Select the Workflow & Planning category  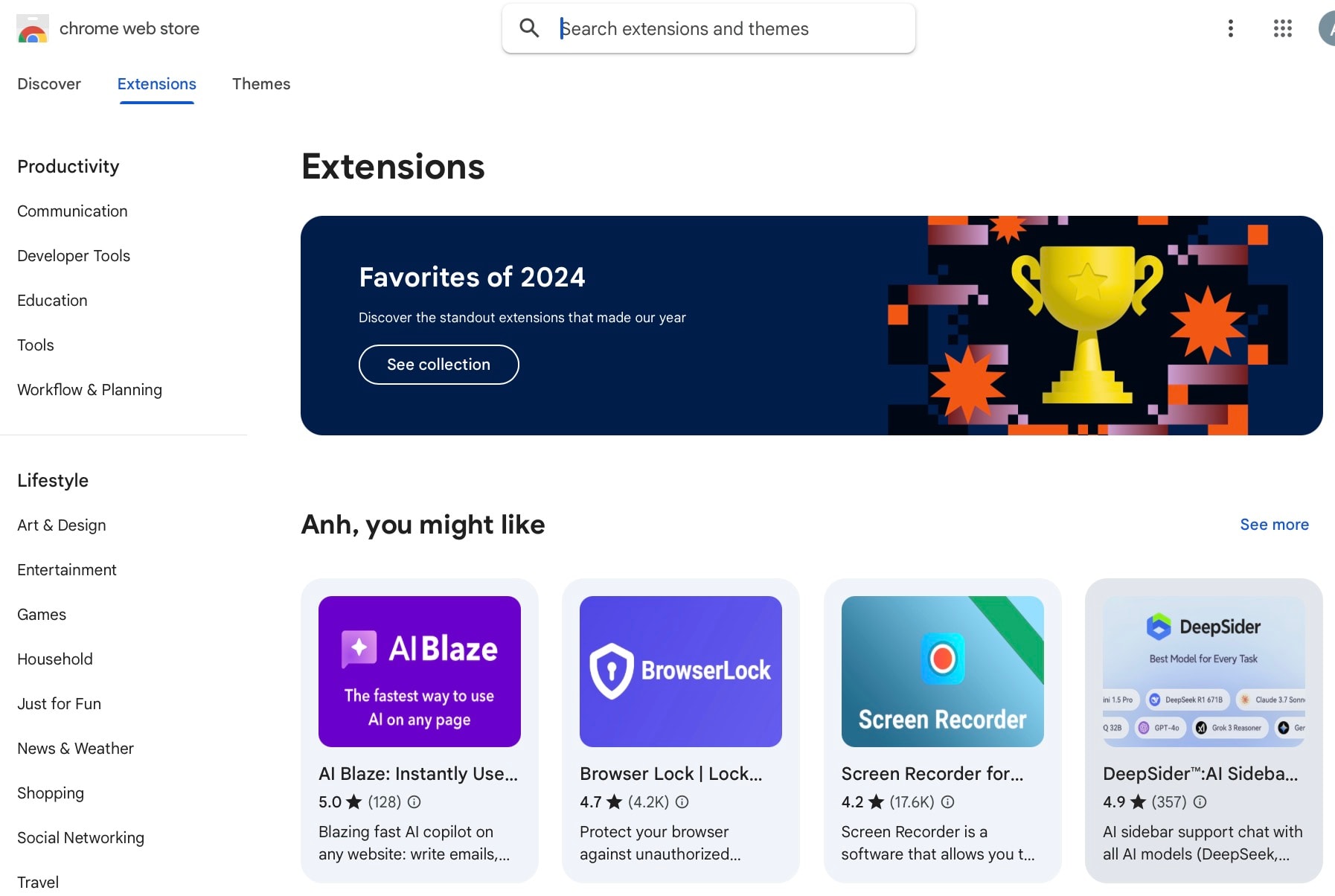pos(89,390)
